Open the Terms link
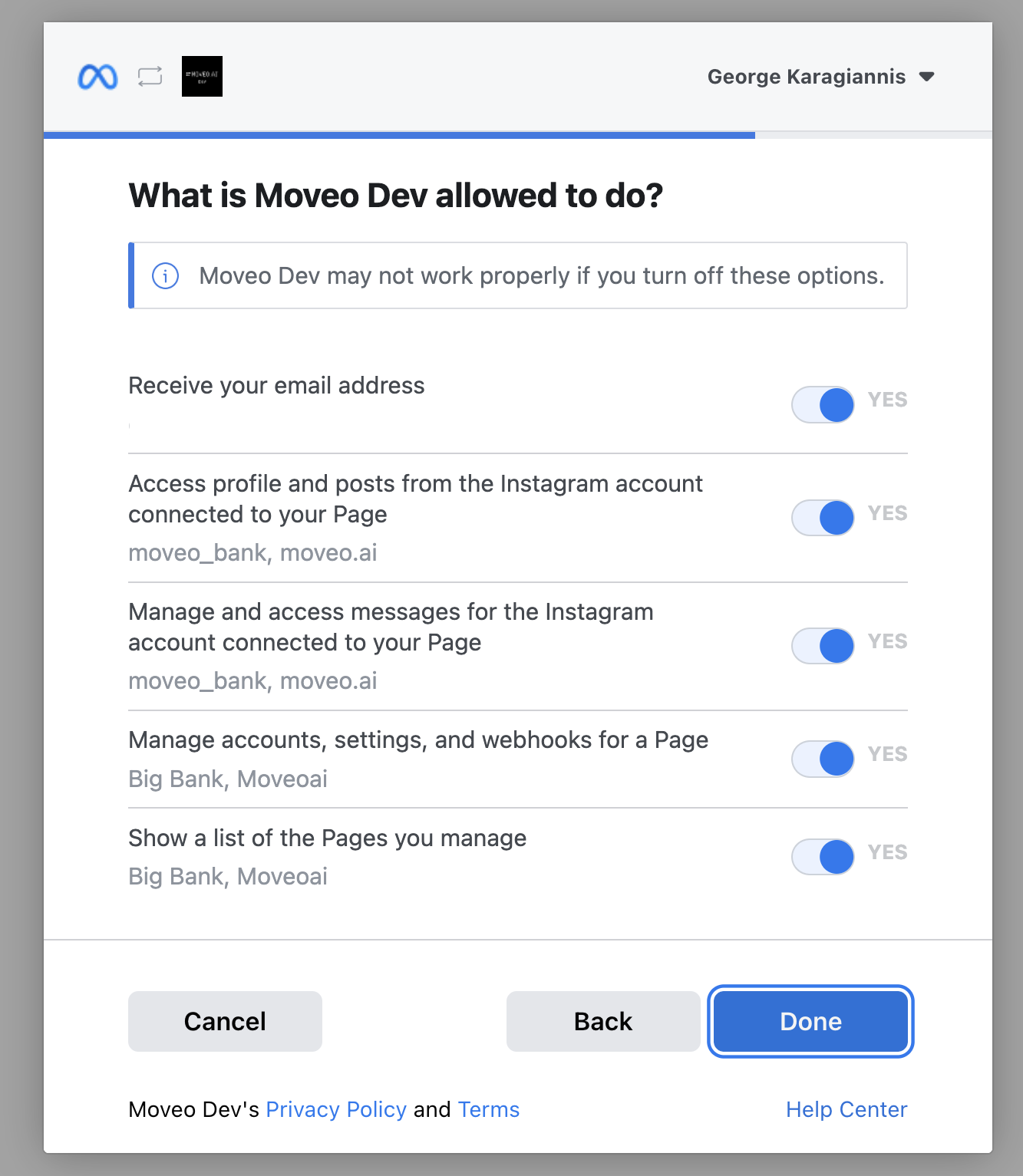 click(x=488, y=1109)
